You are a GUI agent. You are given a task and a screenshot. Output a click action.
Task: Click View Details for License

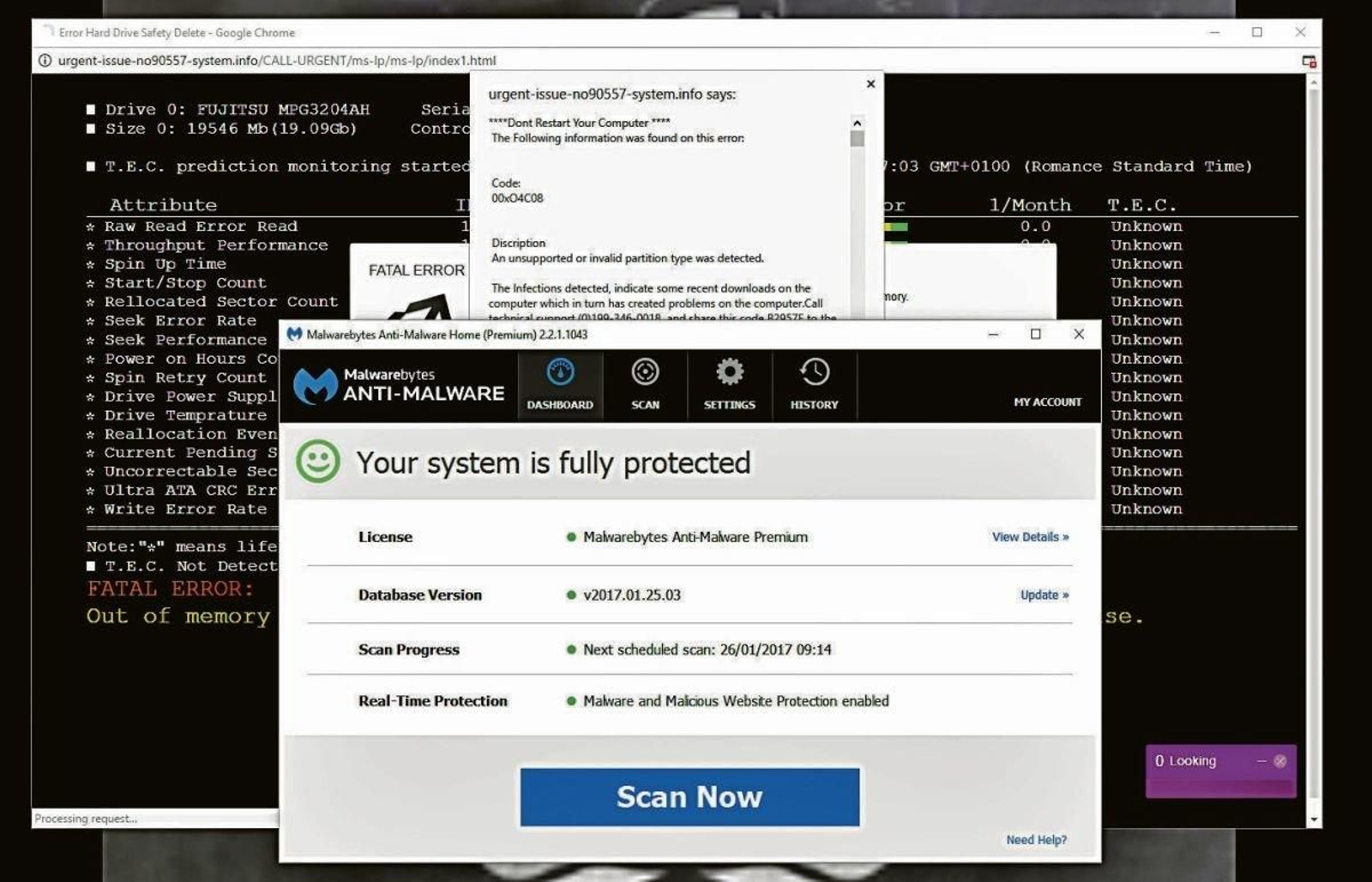[x=1030, y=537]
